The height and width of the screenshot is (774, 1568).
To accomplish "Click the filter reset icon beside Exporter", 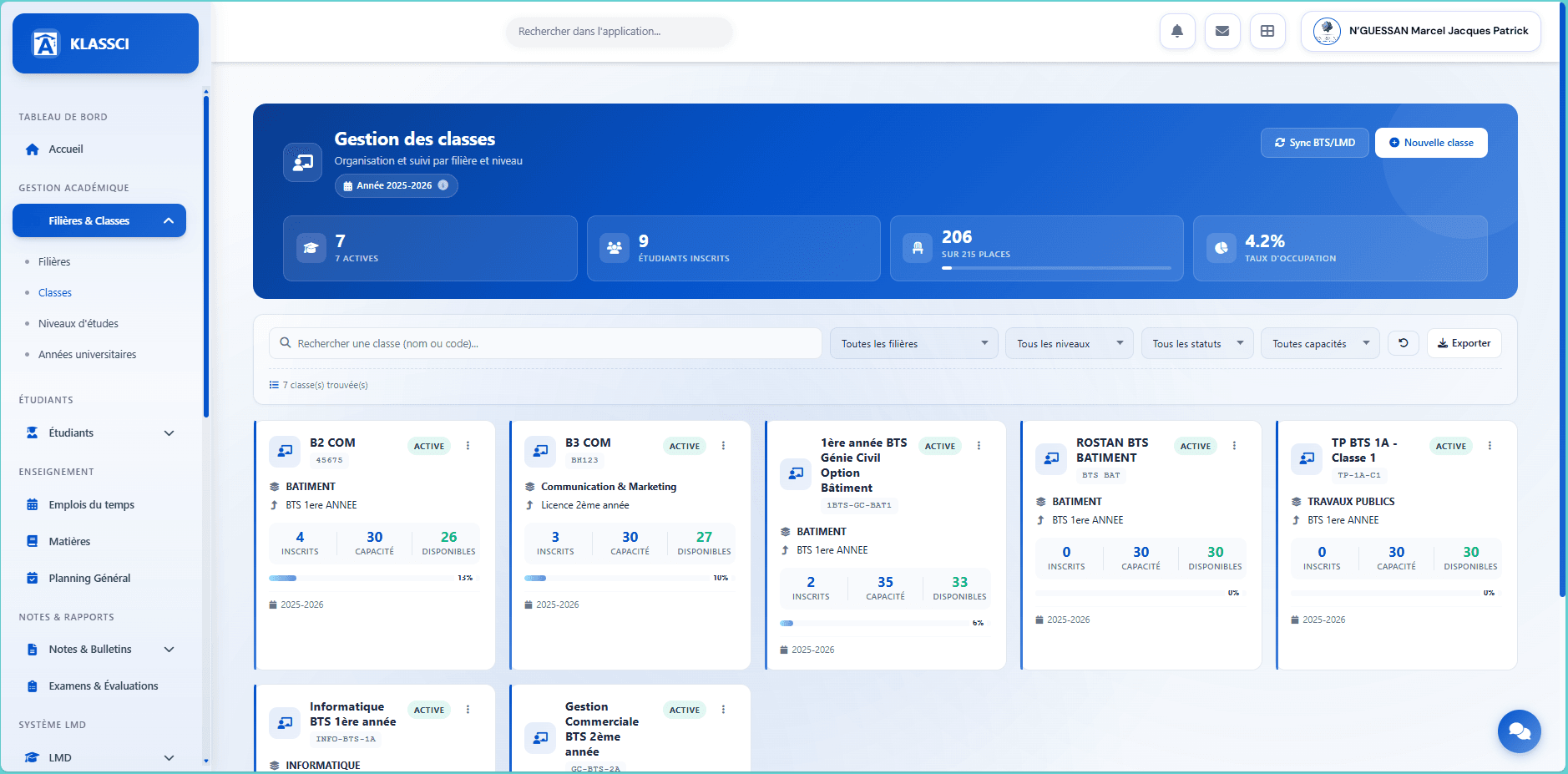I will pyautogui.click(x=1404, y=343).
